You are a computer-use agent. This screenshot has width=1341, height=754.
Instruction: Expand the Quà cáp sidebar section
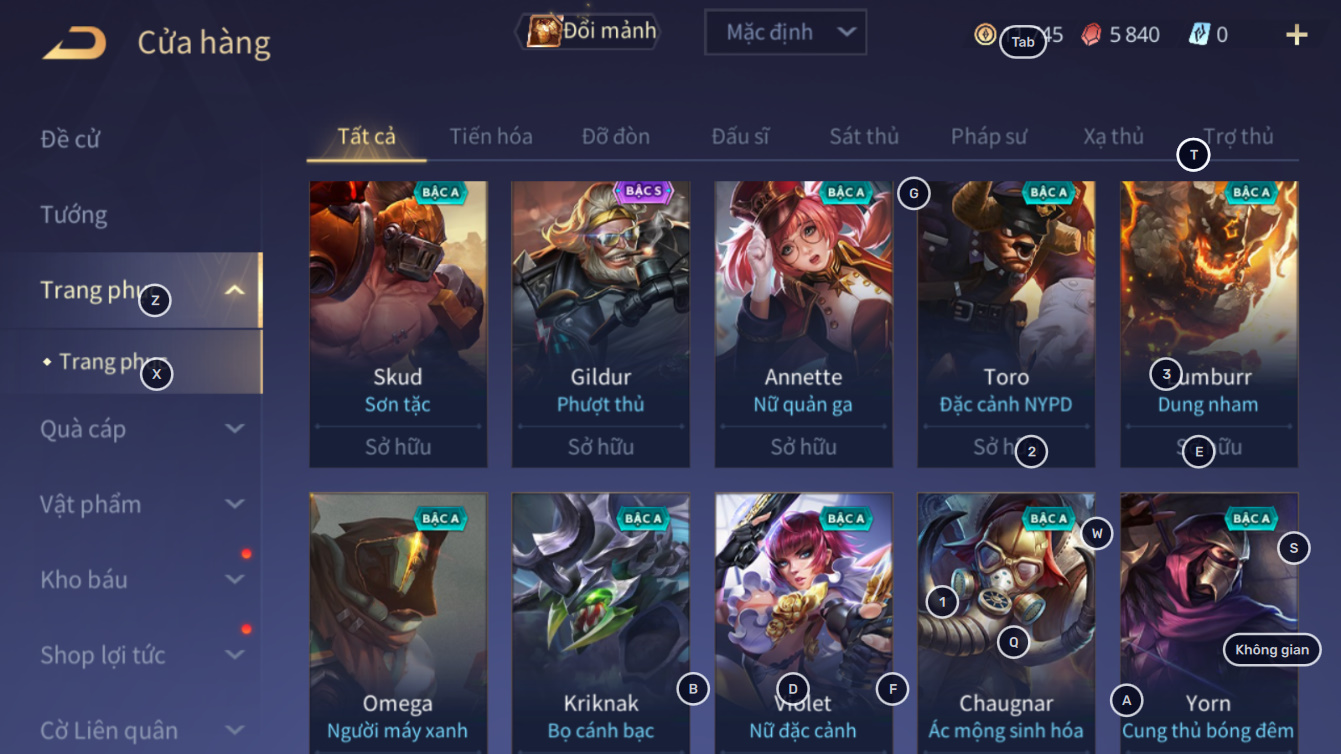pyautogui.click(x=234, y=429)
